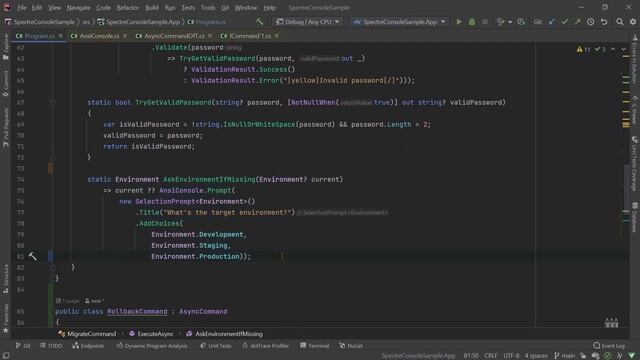Click the read-only lock icon in status bar
This screenshot has height=360, width=640.
pyautogui.click(x=583, y=356)
